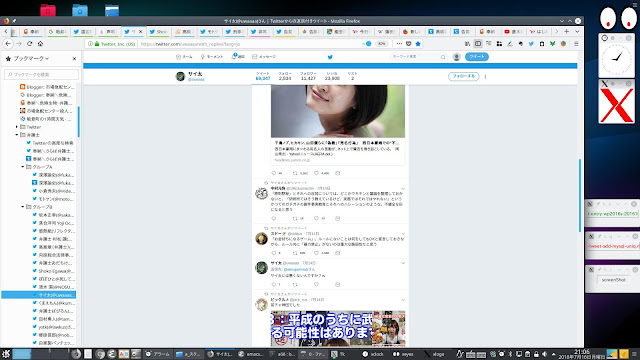Open the emacs taskbar entry
The width and height of the screenshot is (640, 360).
click(x=251, y=354)
